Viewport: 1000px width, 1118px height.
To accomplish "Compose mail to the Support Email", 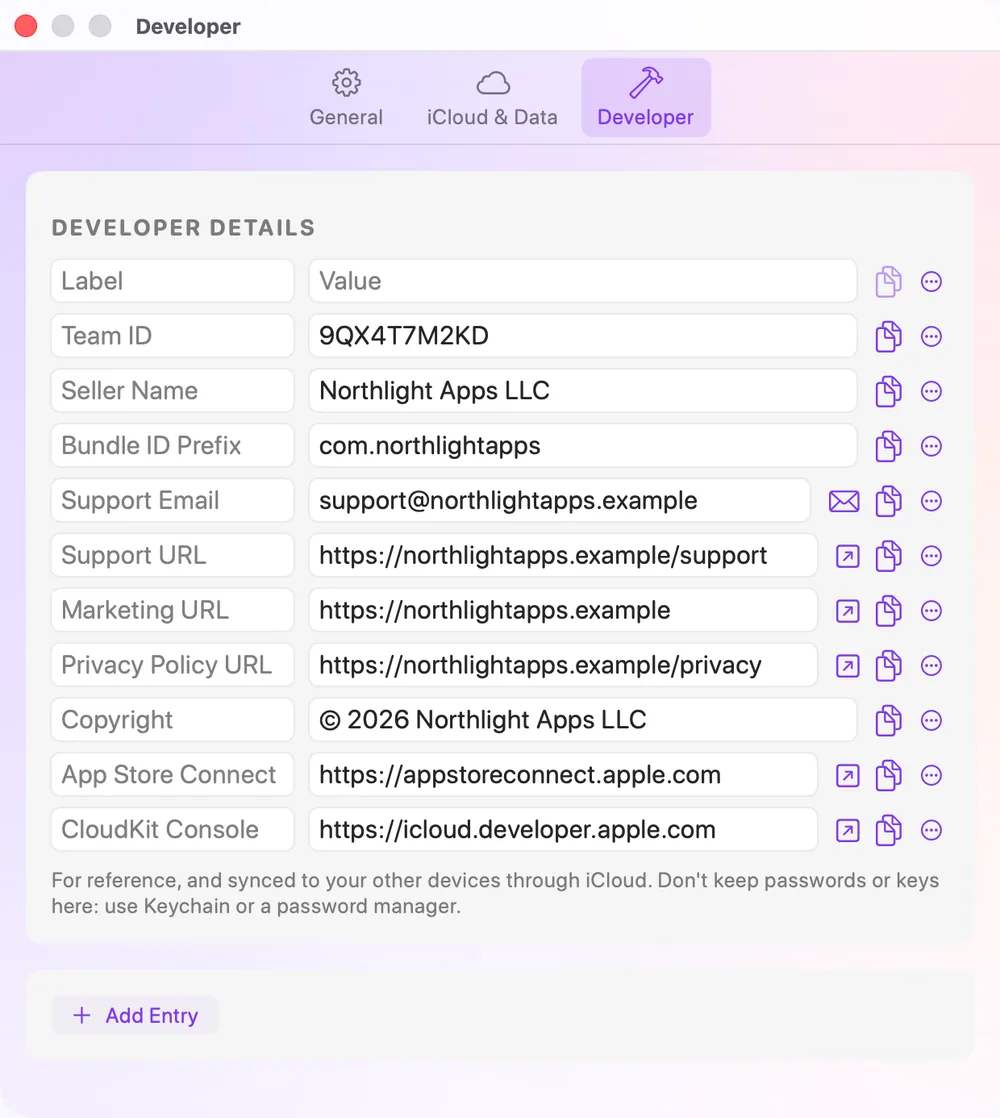I will (844, 501).
